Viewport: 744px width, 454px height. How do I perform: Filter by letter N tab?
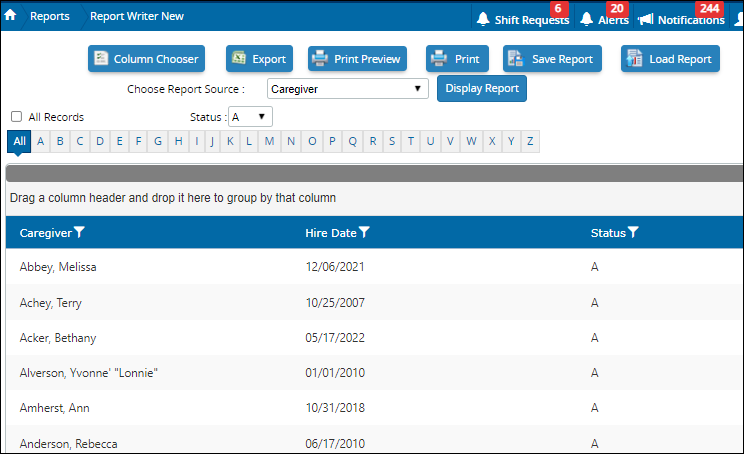pyautogui.click(x=291, y=141)
